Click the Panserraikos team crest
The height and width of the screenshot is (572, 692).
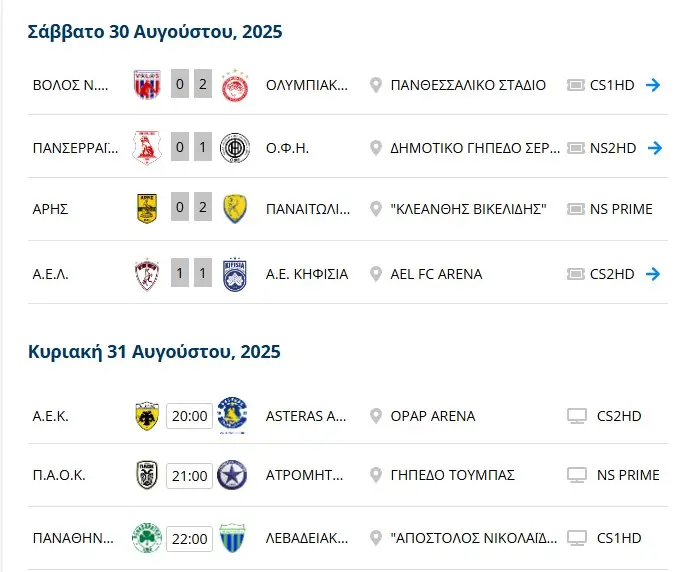148,148
